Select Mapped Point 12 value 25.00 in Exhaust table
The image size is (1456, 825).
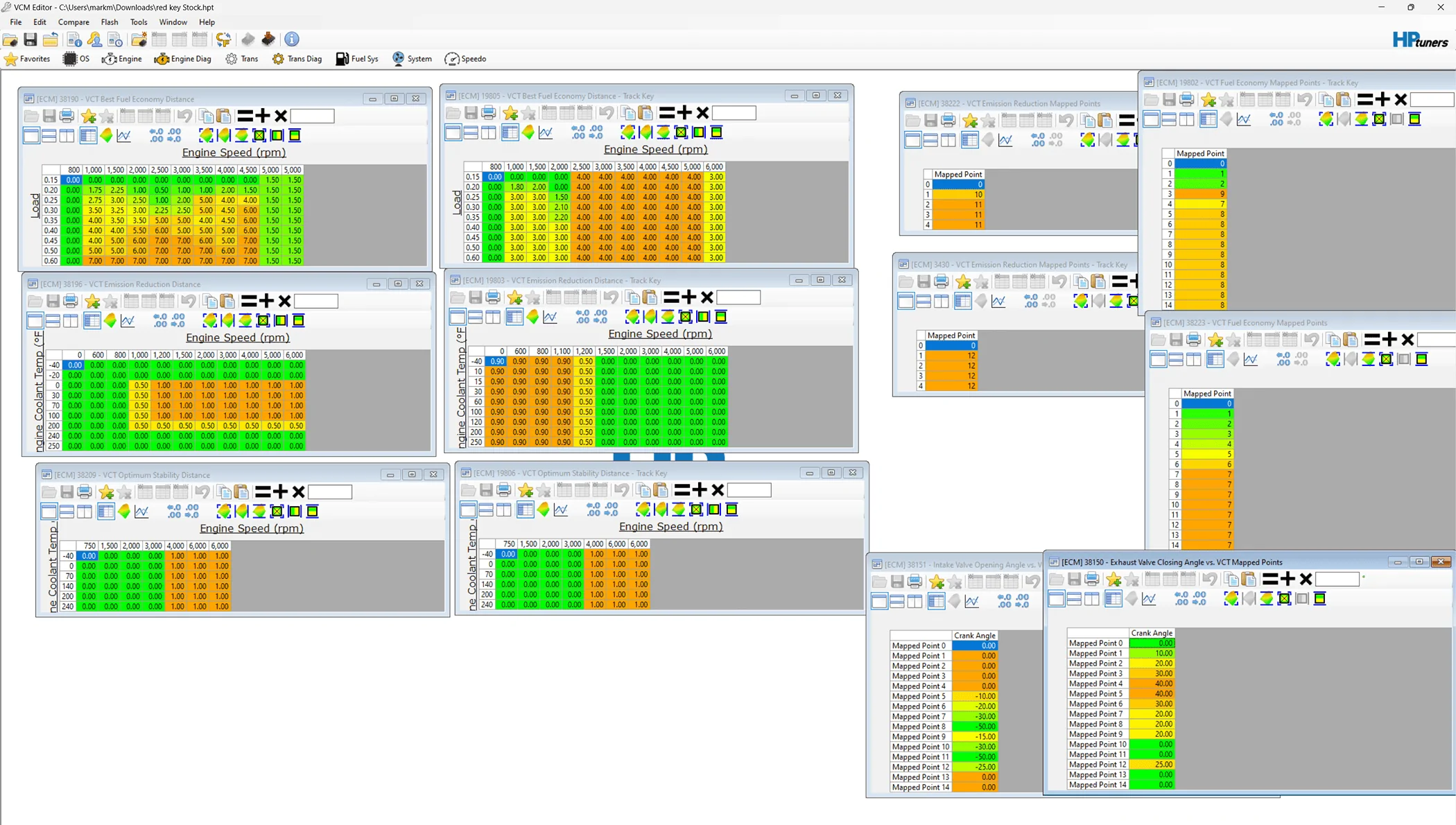click(1152, 765)
